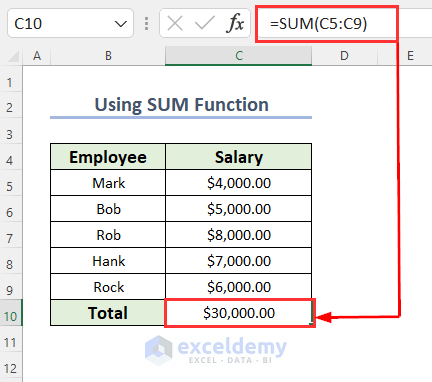Select the Rock cell
This screenshot has height=382, width=432.
pos(108,287)
